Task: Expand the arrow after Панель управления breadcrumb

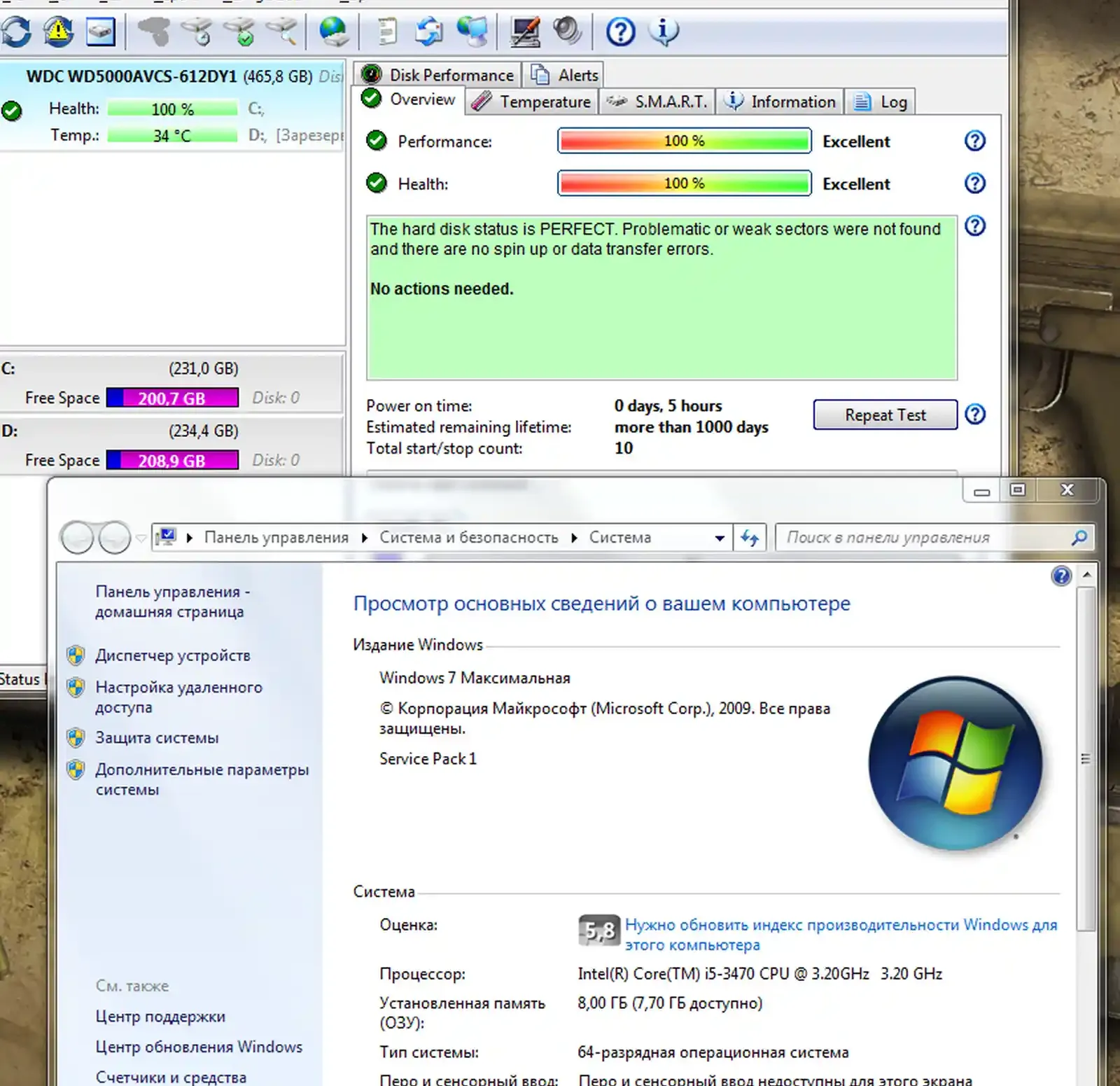Action: coord(363,538)
